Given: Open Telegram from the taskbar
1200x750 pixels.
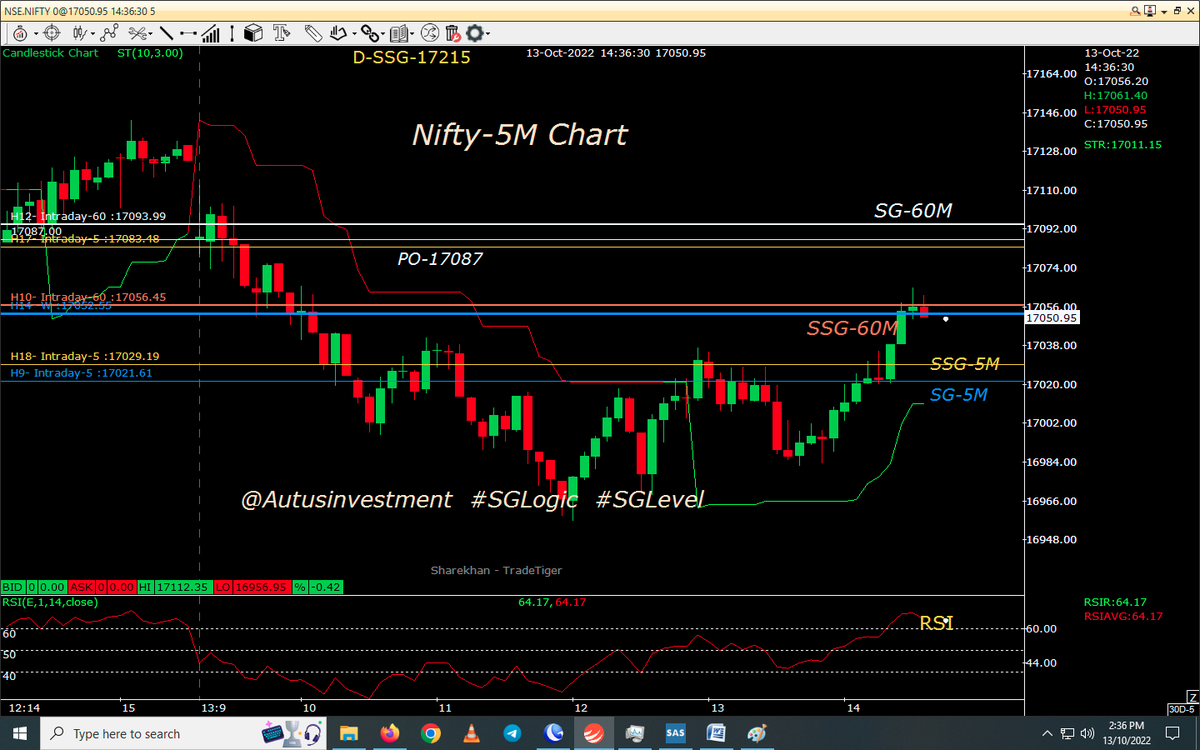Looking at the screenshot, I should 511,733.
